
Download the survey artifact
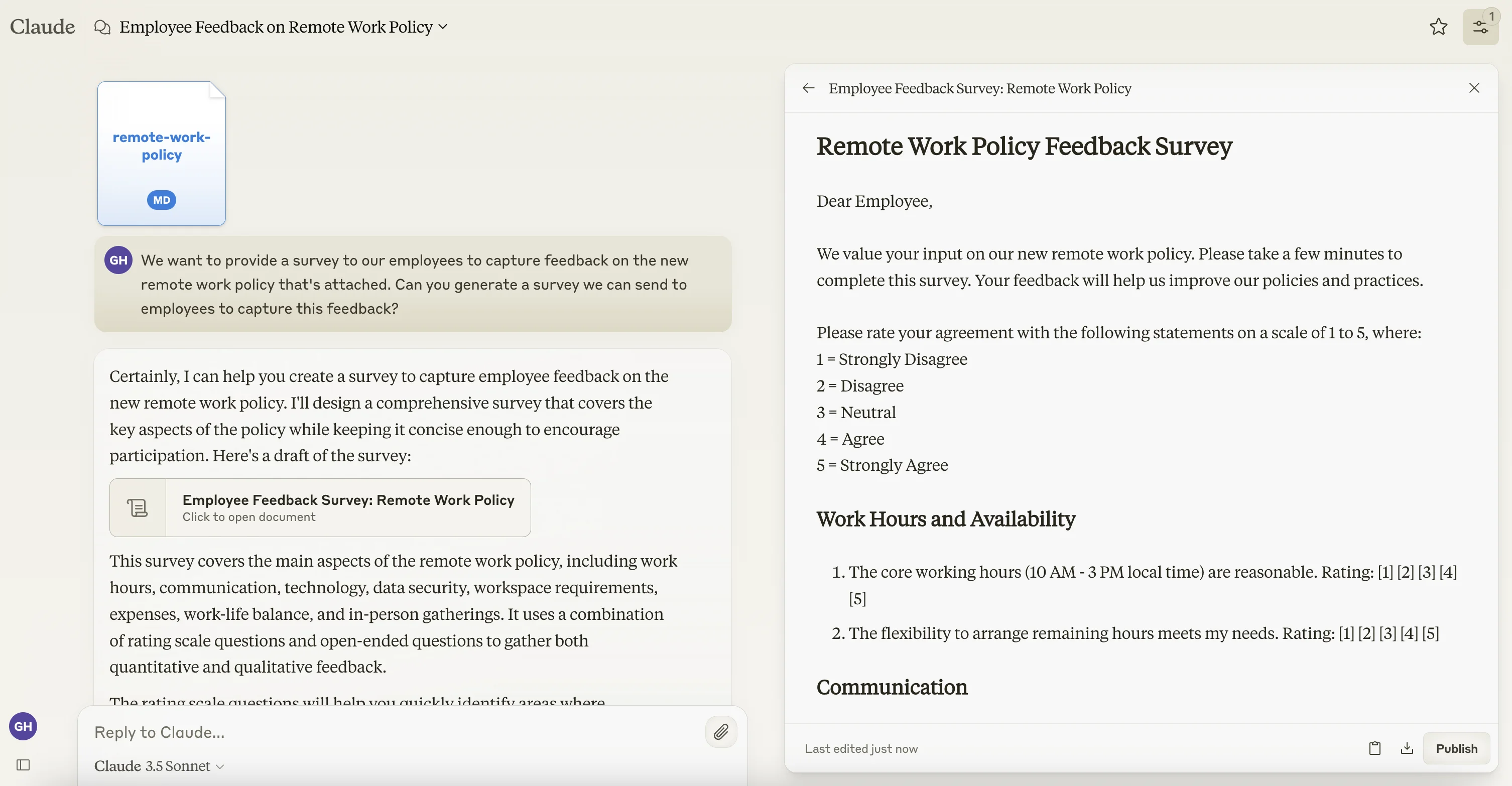(1407, 748)
